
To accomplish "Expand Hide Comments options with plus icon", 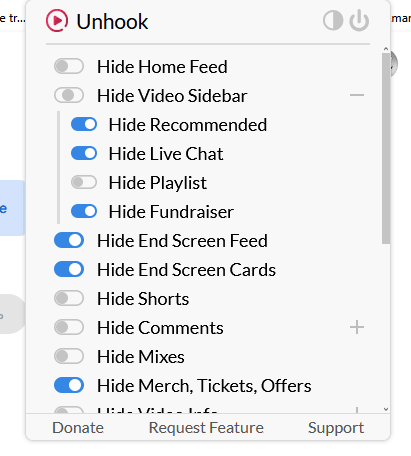I will tap(357, 327).
